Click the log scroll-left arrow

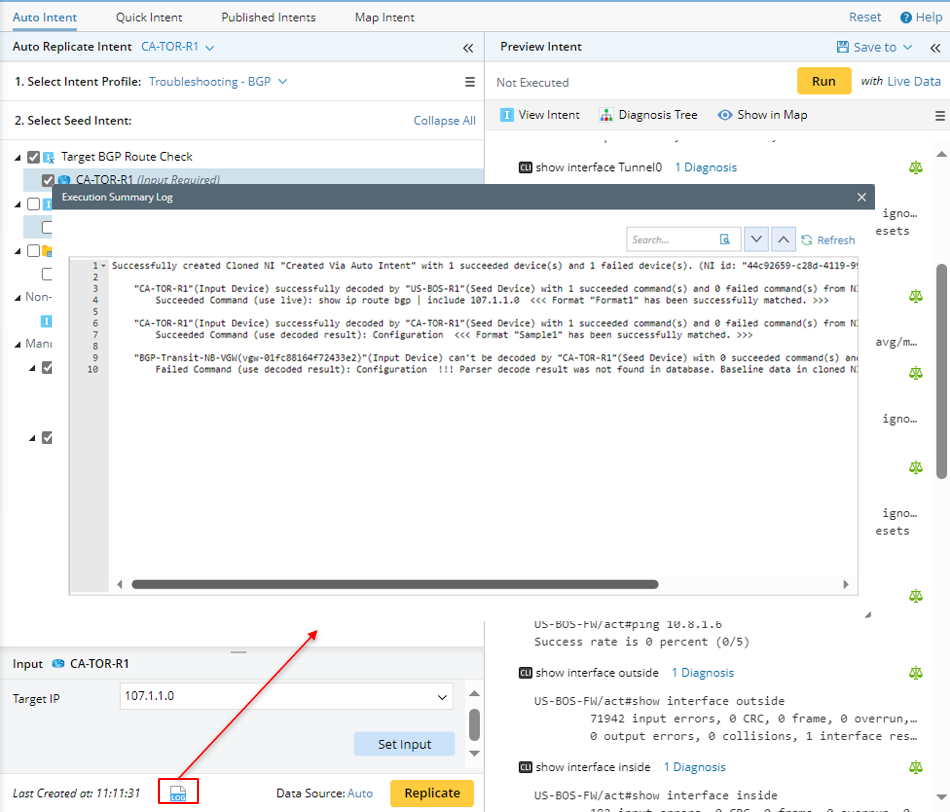click(119, 584)
